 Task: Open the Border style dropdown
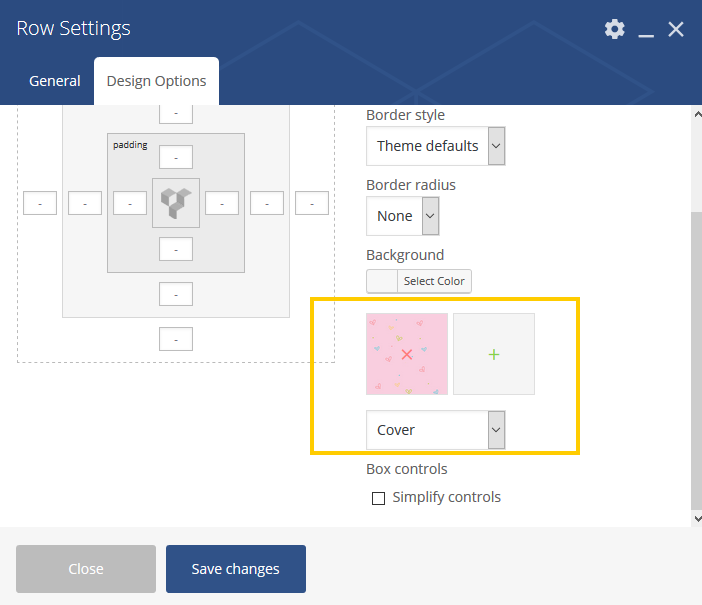(436, 146)
